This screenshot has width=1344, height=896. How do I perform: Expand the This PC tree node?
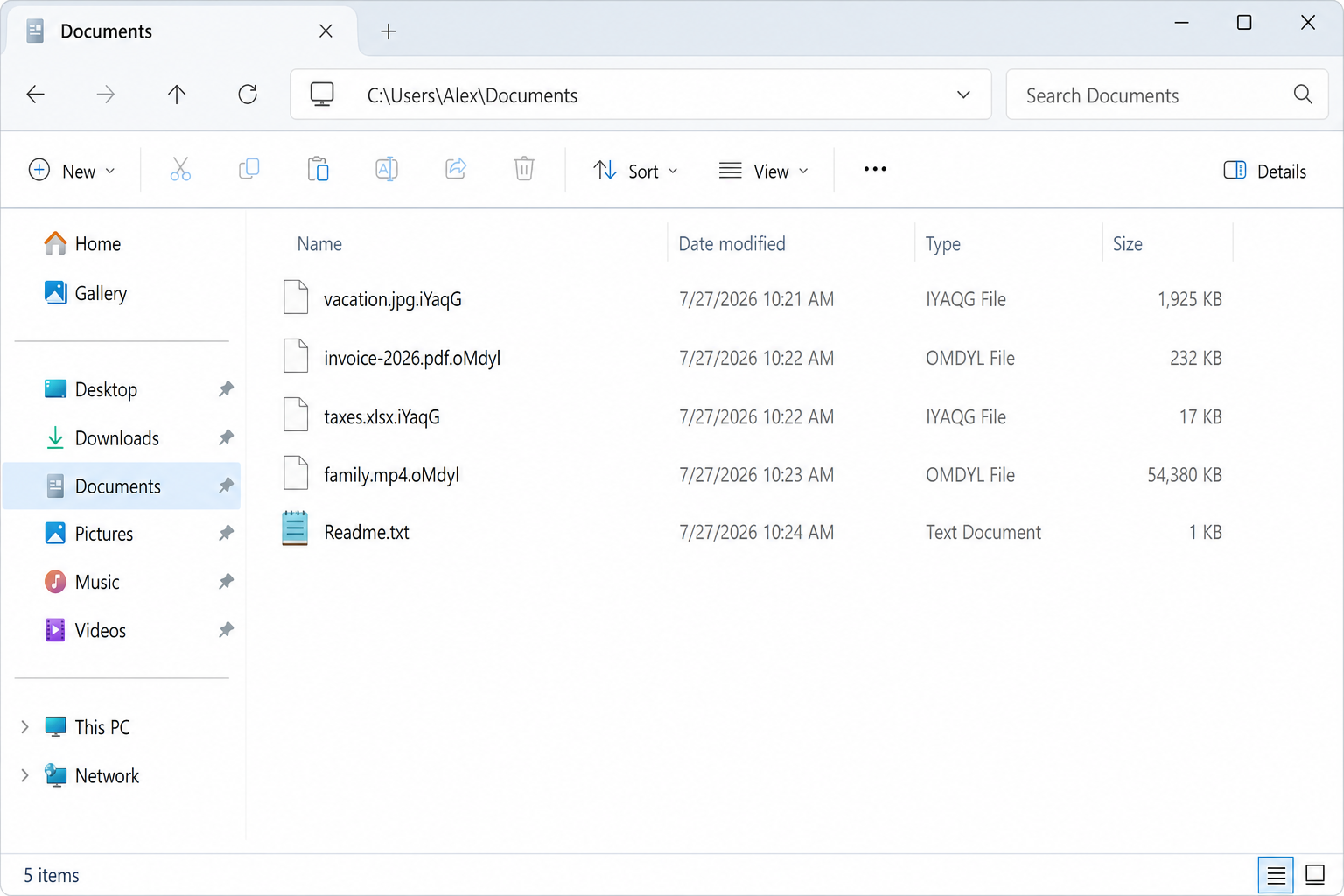[24, 727]
